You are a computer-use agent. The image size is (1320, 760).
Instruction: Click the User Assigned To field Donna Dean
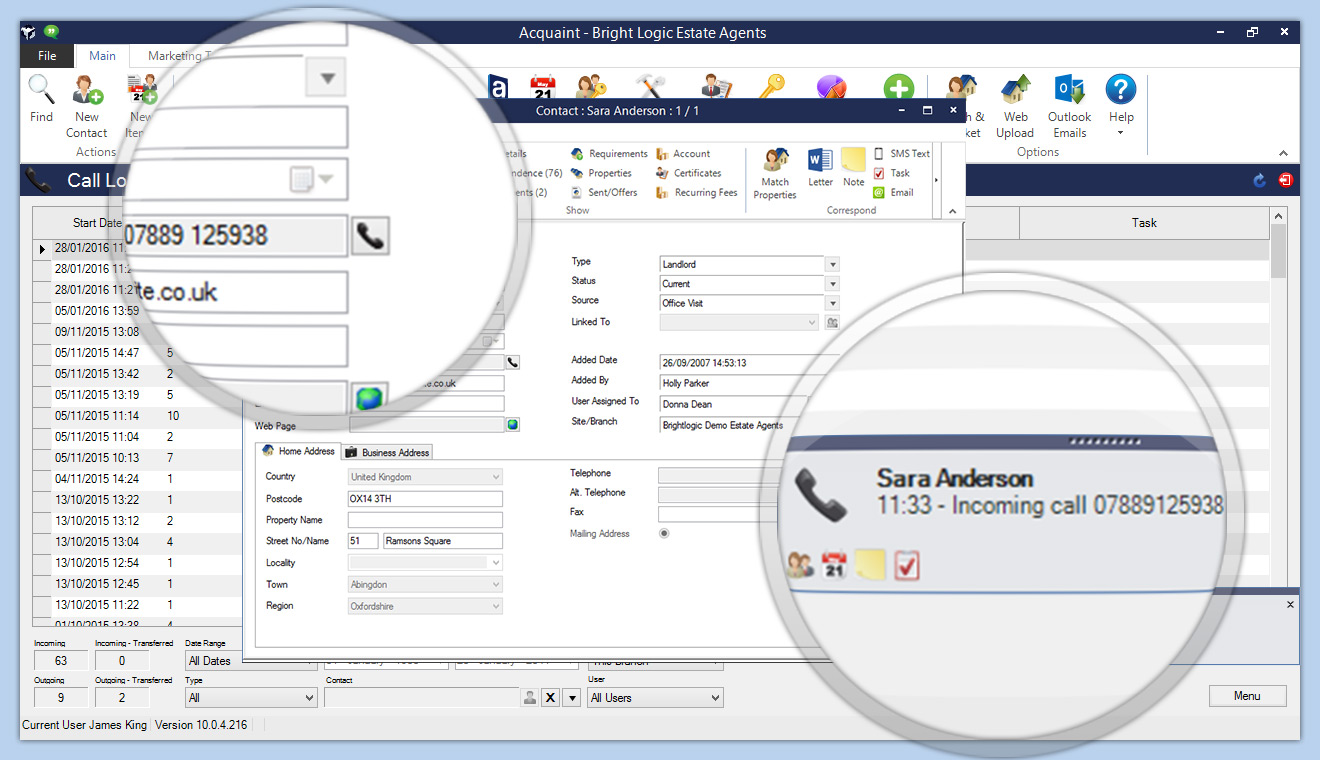click(733, 405)
